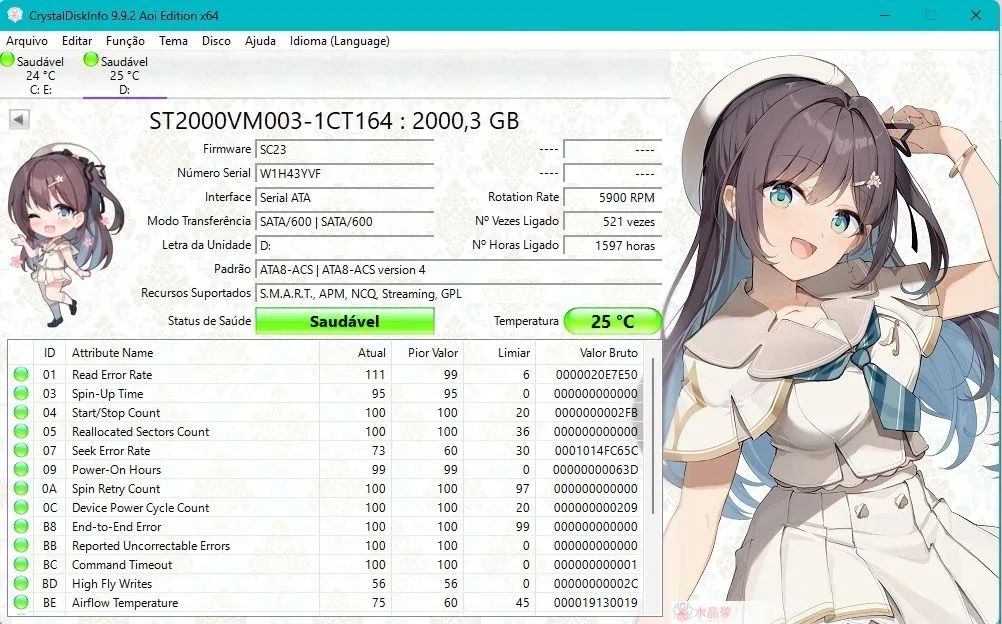This screenshot has width=1002, height=624.
Task: Select the Start/Stop Count row
Action: [326, 412]
